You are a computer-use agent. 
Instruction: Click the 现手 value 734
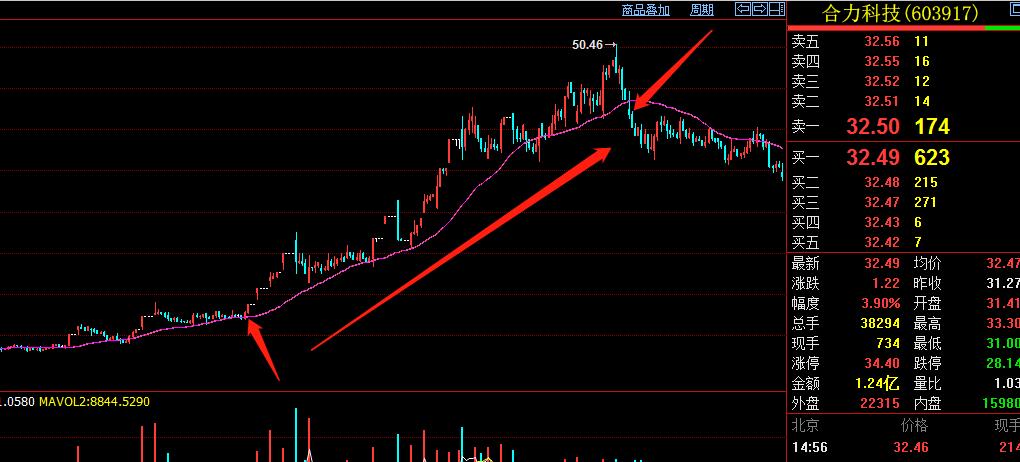pos(888,344)
